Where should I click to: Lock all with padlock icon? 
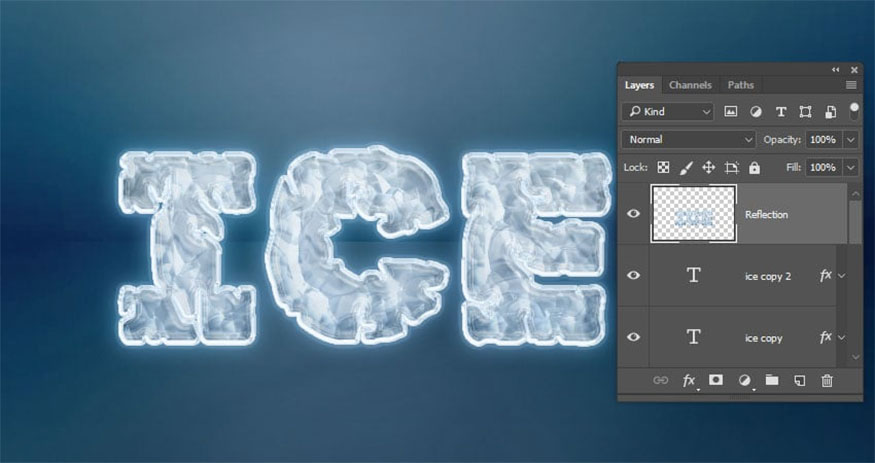[x=754, y=167]
